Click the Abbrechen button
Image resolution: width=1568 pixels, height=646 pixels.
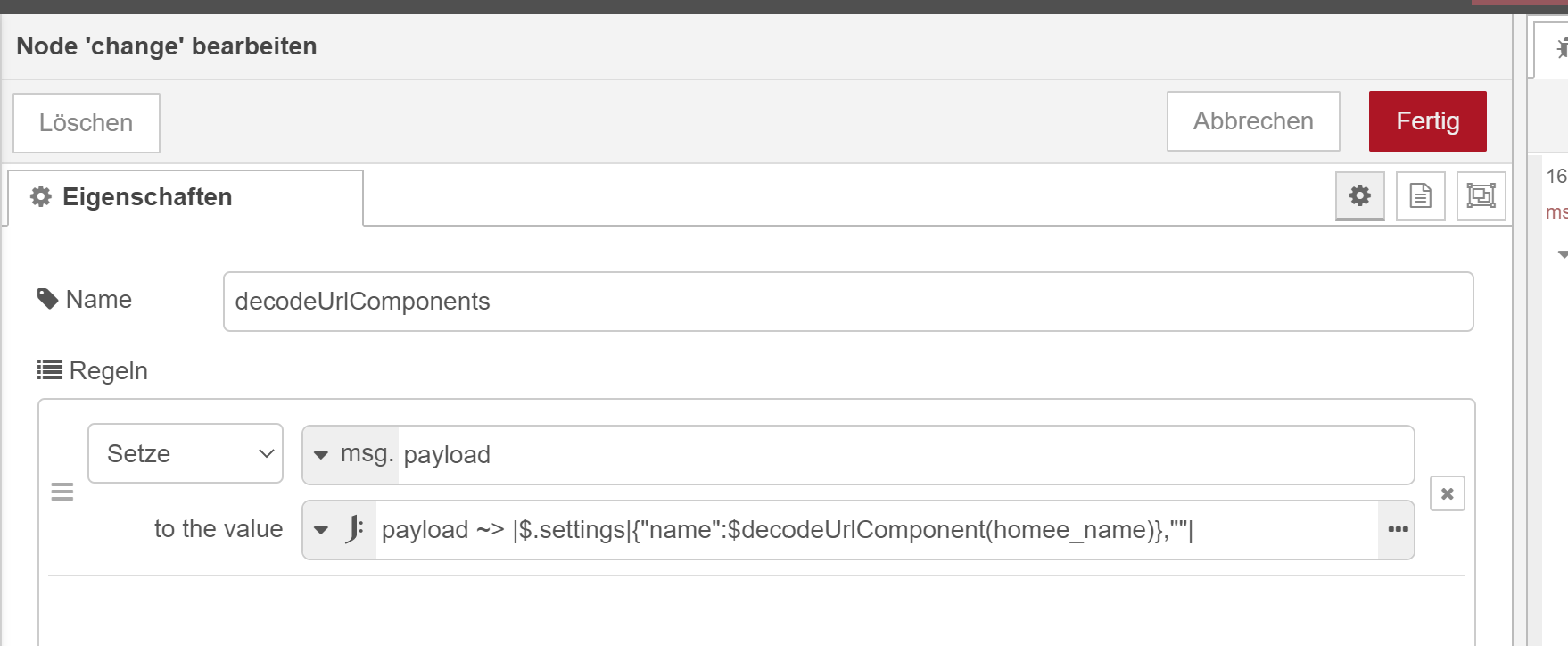[x=1253, y=121]
